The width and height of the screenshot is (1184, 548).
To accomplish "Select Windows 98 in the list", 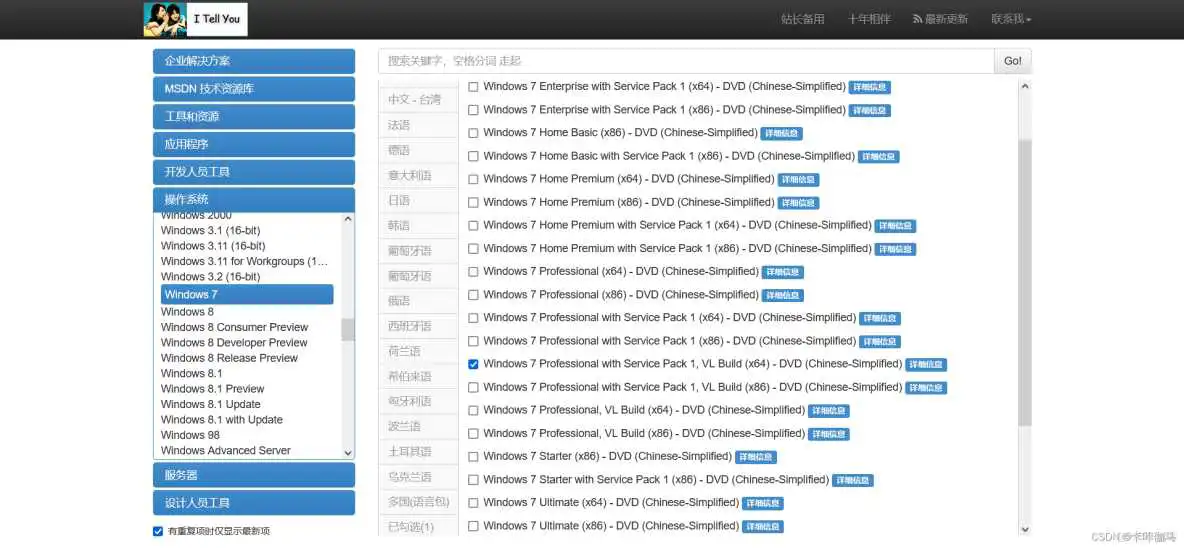I will 190,435.
